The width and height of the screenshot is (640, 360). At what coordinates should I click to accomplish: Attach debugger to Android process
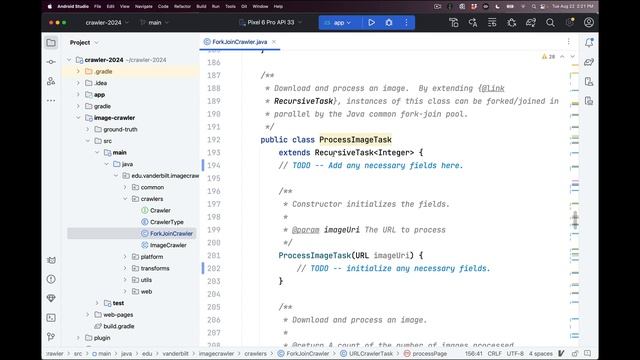511,23
